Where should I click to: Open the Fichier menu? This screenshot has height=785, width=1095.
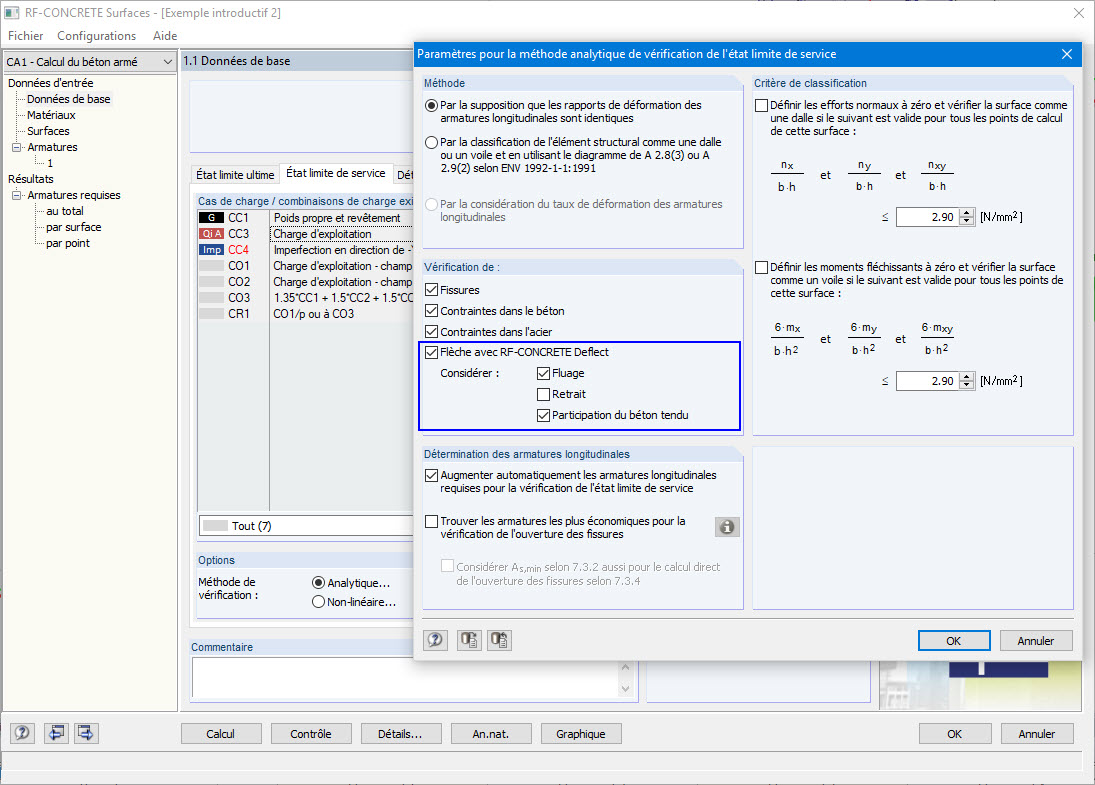pyautogui.click(x=26, y=36)
